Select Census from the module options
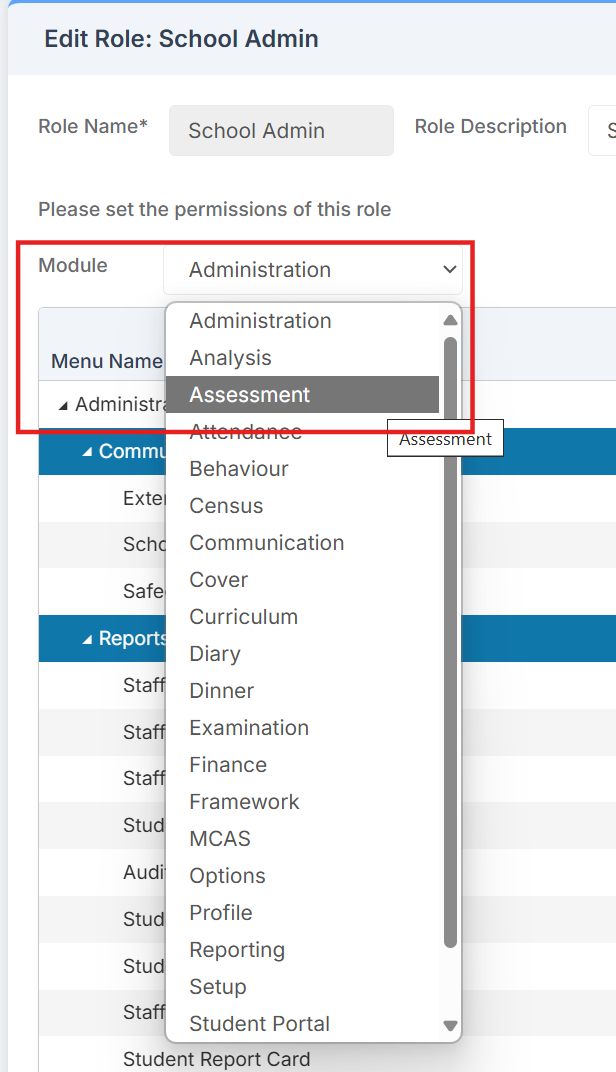 point(226,506)
